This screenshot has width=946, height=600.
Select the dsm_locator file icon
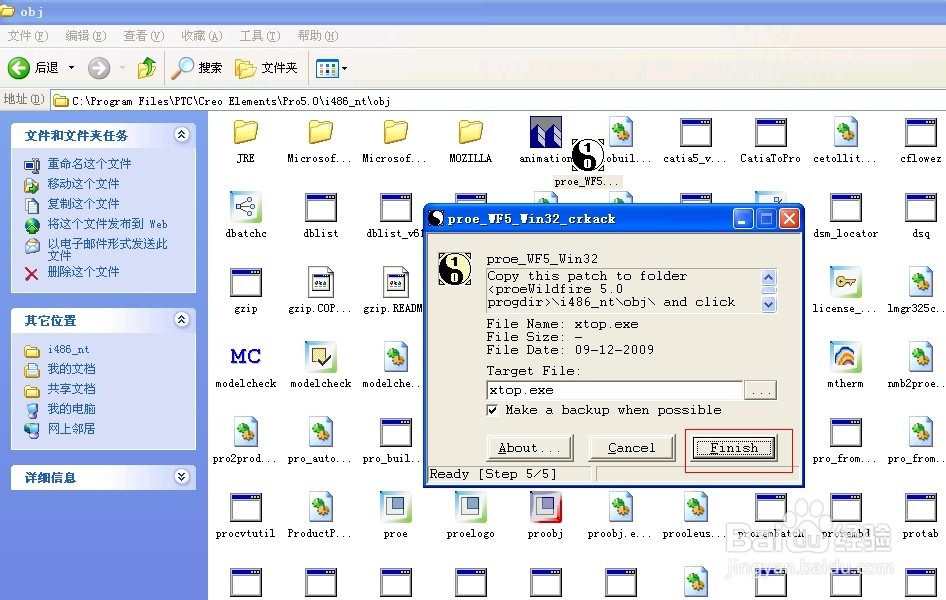pyautogui.click(x=846, y=207)
